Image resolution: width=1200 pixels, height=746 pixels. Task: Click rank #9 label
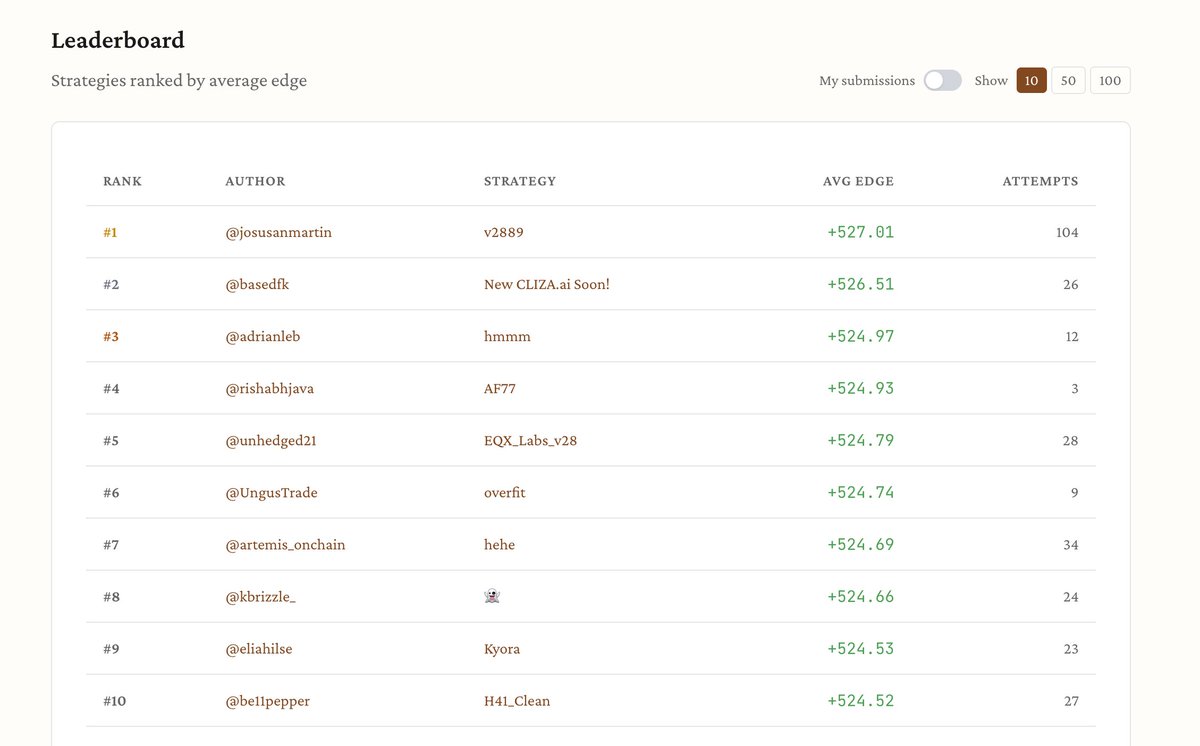point(111,648)
